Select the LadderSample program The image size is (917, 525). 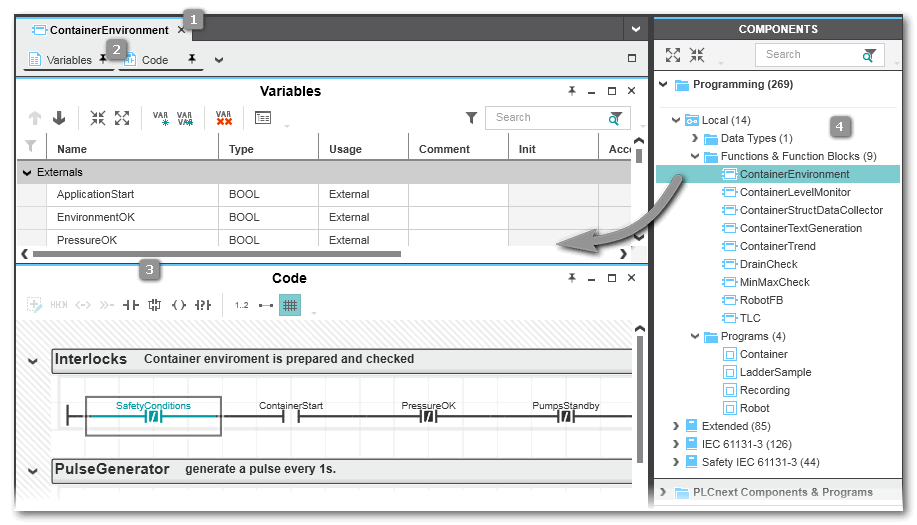tap(775, 372)
